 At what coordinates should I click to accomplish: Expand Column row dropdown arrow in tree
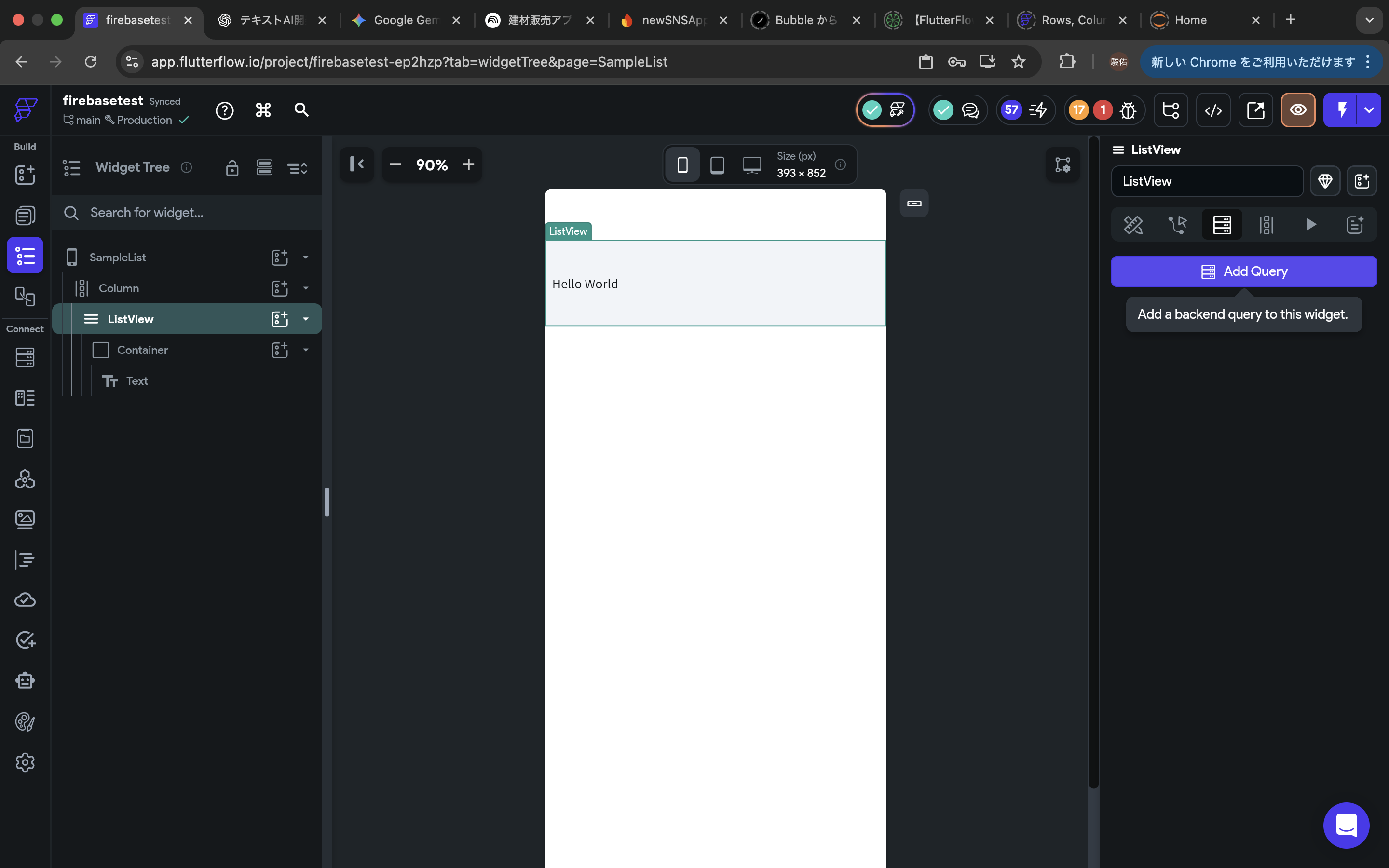pyautogui.click(x=305, y=288)
